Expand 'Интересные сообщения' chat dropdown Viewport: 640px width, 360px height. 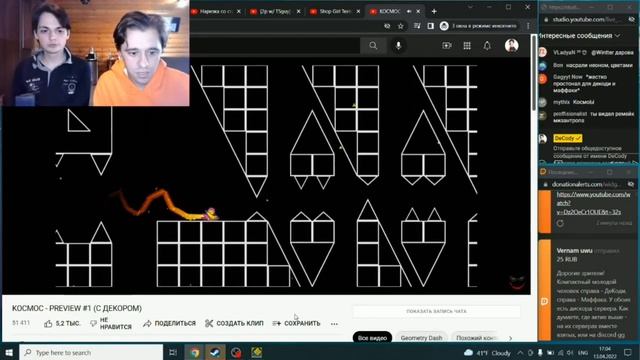[580, 36]
